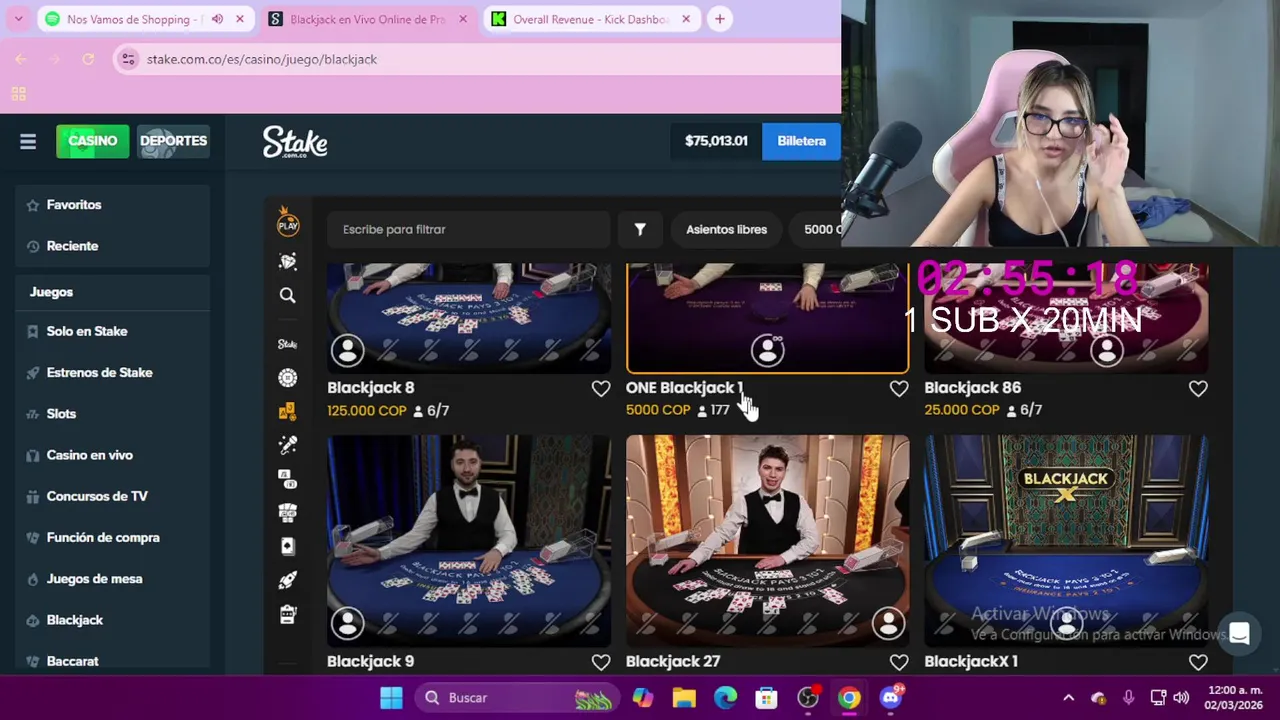Viewport: 1280px width, 720px height.
Task: Switch to CASINO section
Action: point(93,141)
